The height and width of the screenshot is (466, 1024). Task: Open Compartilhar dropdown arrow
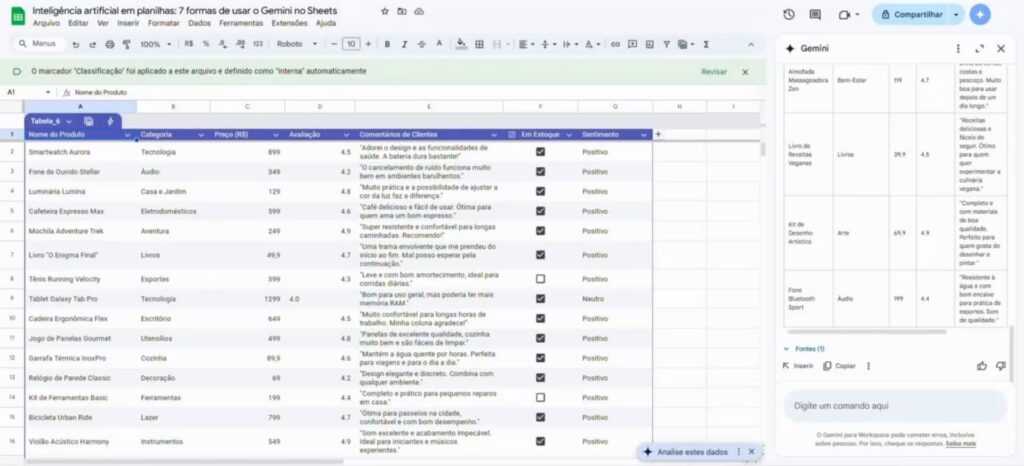[x=957, y=14]
